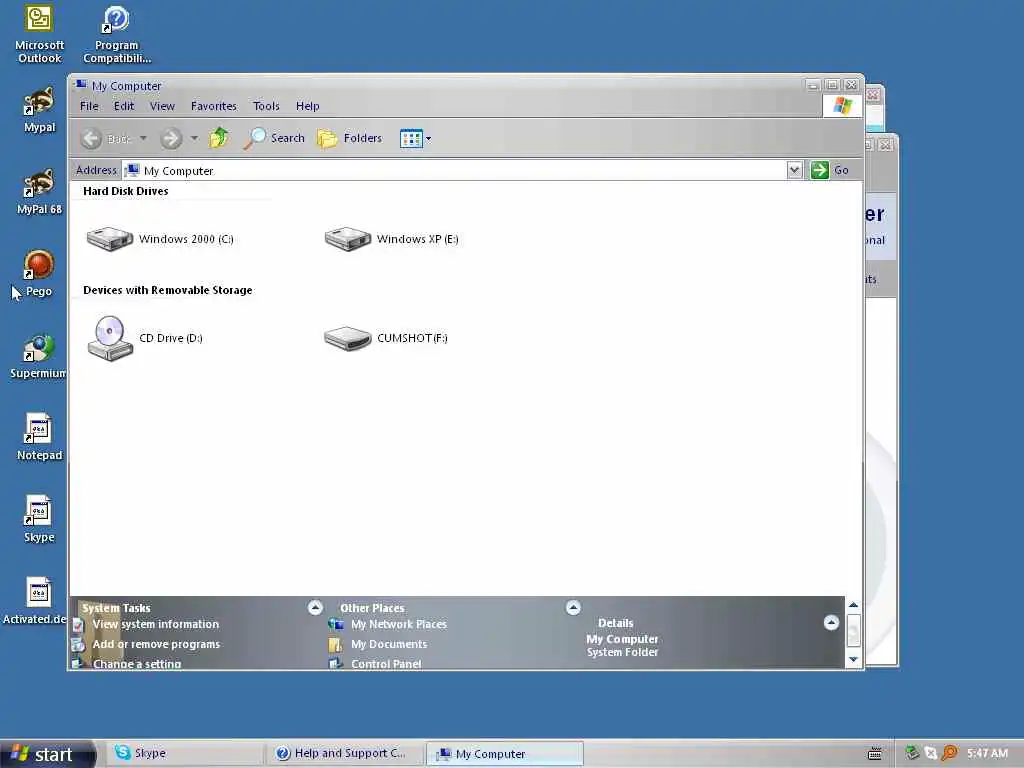Screen dimensions: 1024x768
Task: Select the removable drive (F:) icon
Action: tap(347, 338)
